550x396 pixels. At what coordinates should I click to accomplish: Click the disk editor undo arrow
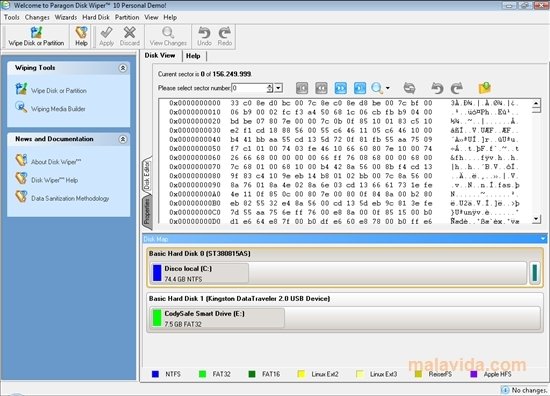437,88
